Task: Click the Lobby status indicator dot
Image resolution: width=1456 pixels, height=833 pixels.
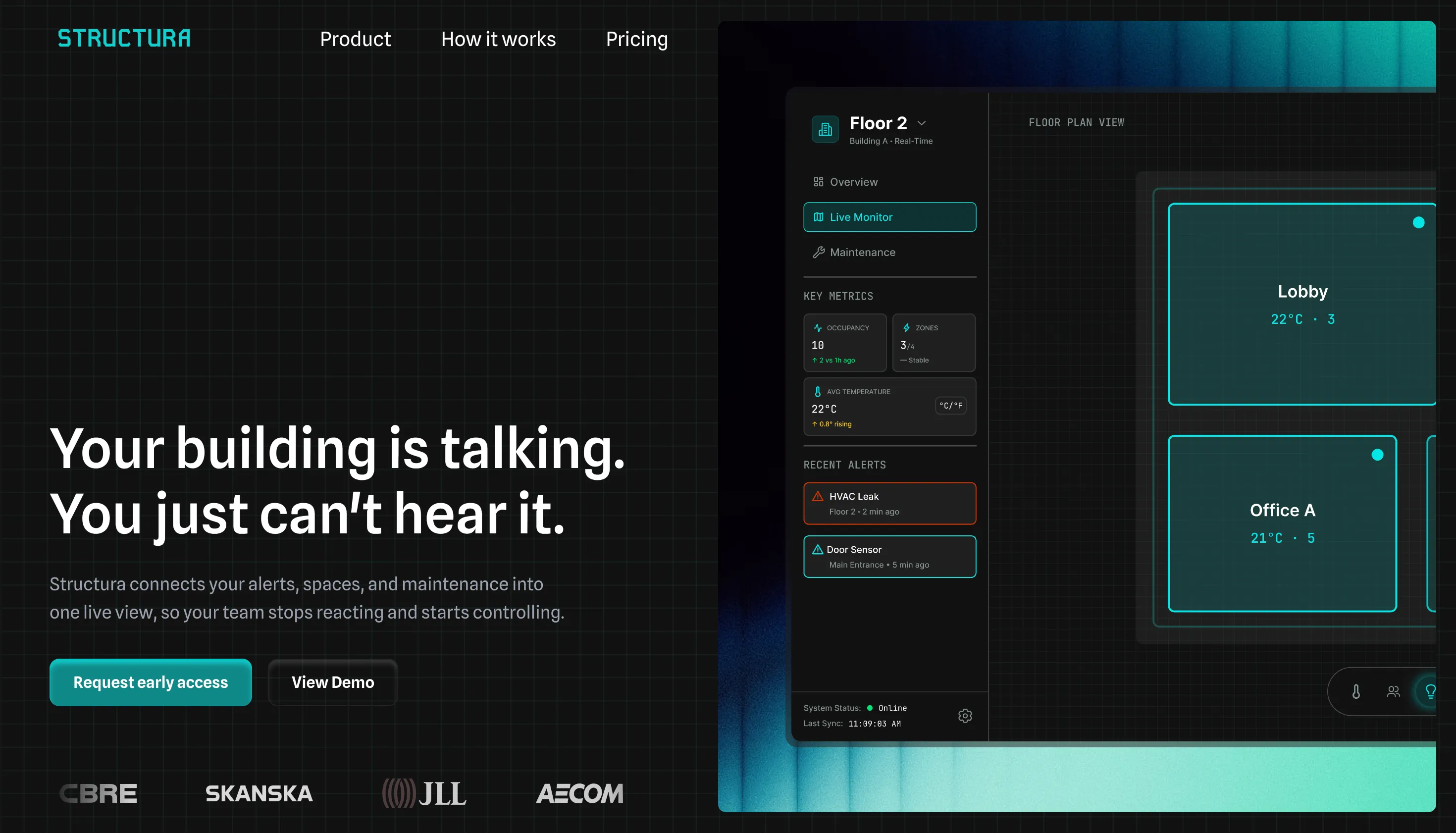Action: (x=1418, y=222)
